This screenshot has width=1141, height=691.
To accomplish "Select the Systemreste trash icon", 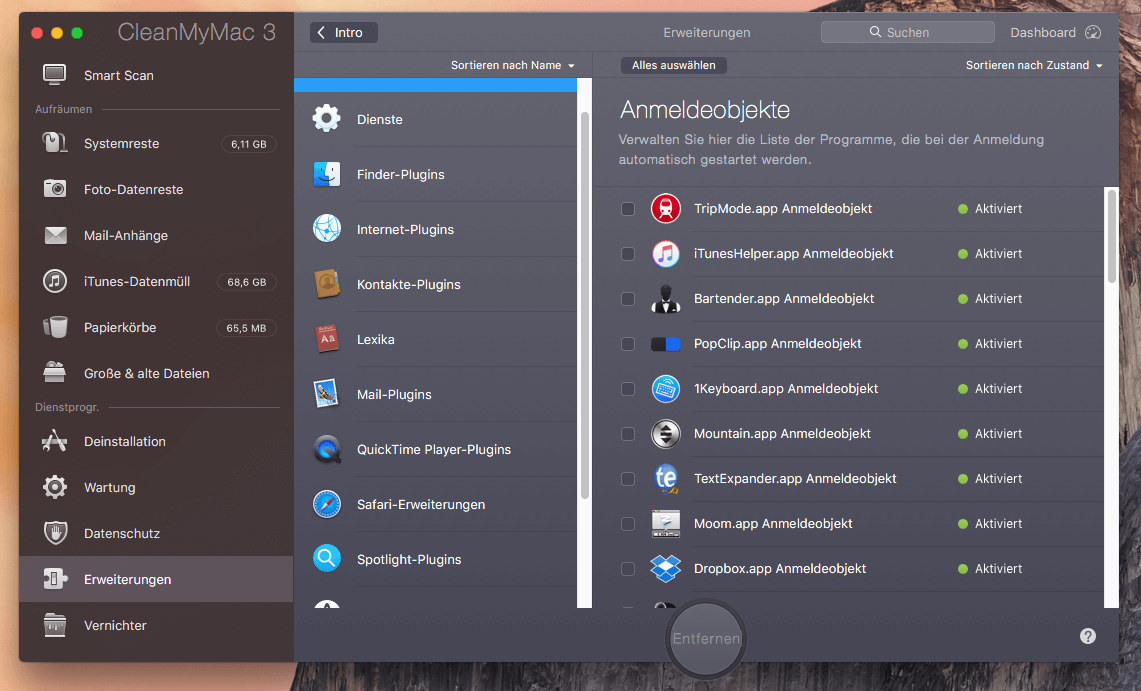I will (55, 143).
